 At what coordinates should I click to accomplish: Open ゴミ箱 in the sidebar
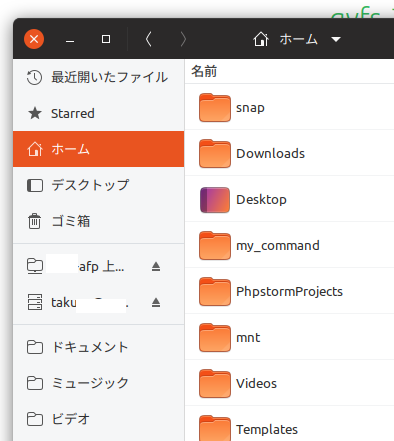(99, 221)
